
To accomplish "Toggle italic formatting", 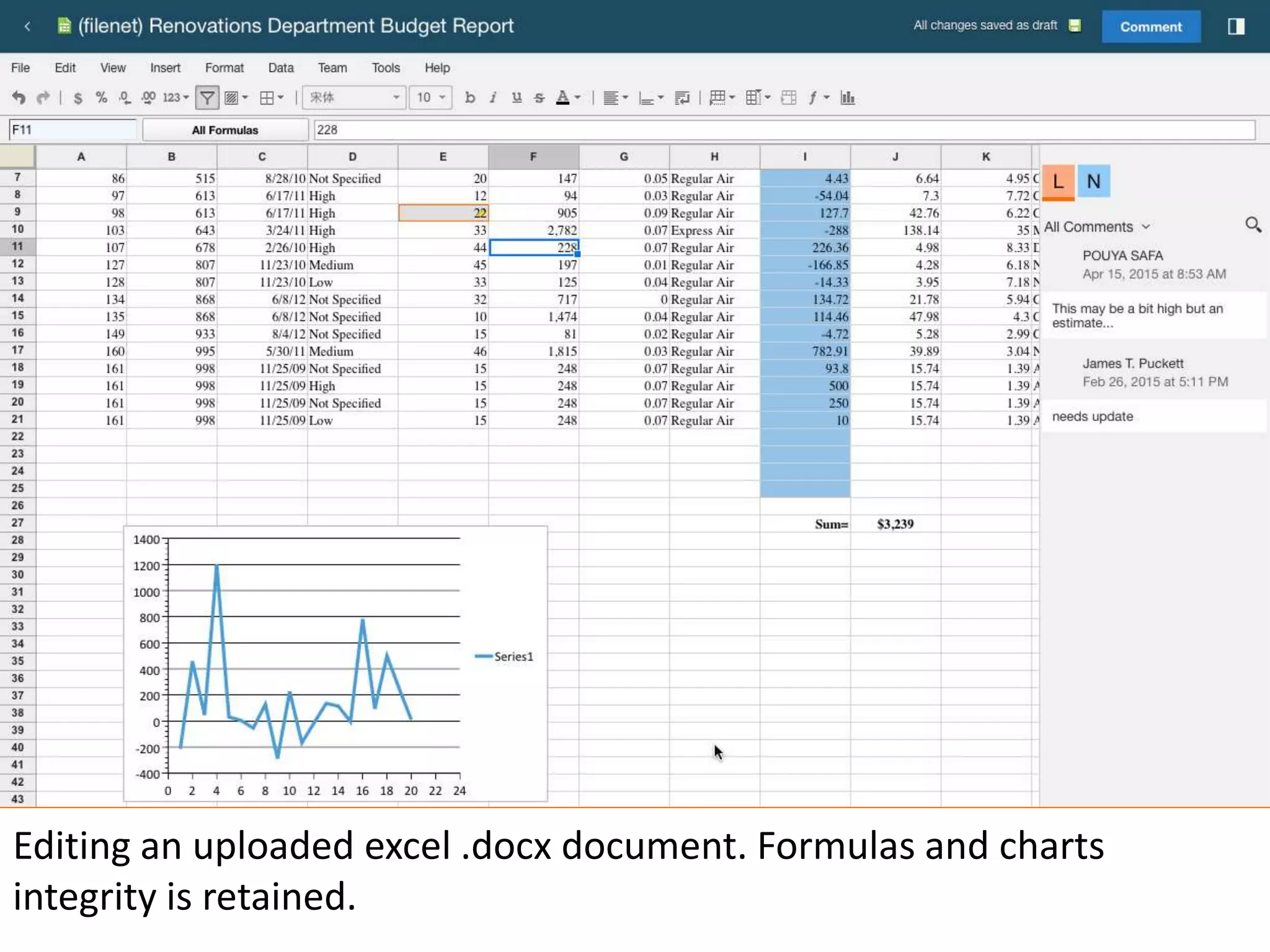I will (x=493, y=97).
